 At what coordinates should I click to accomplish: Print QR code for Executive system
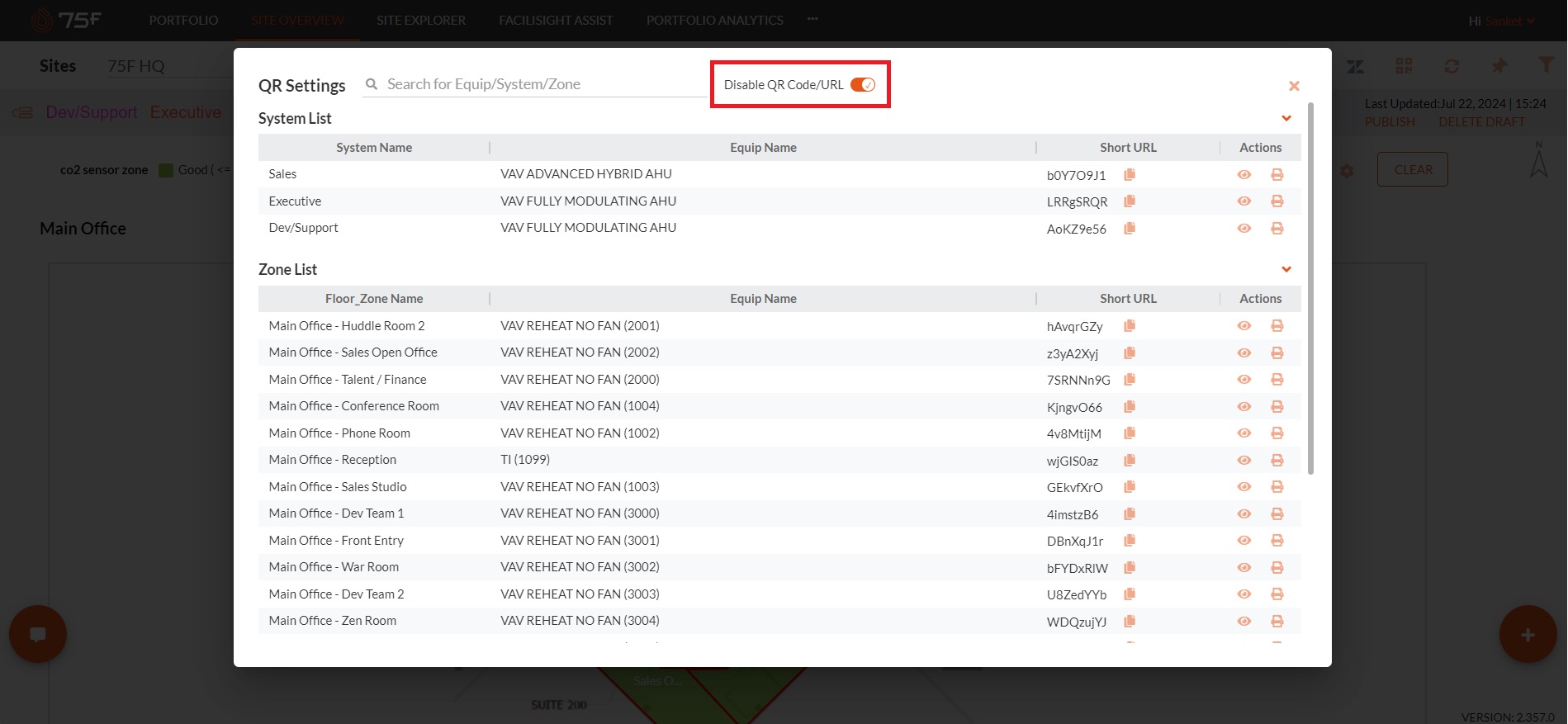[x=1277, y=201]
